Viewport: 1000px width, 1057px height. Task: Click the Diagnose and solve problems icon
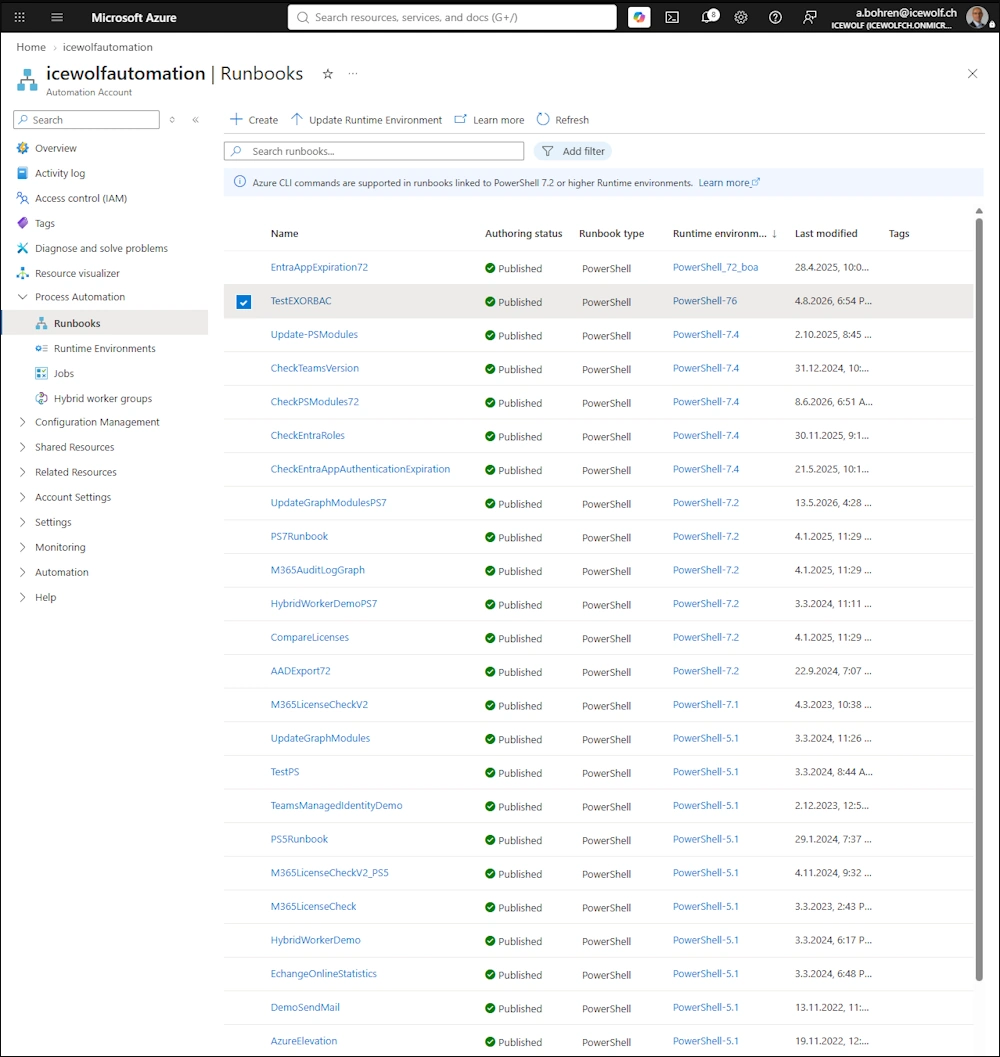(23, 248)
